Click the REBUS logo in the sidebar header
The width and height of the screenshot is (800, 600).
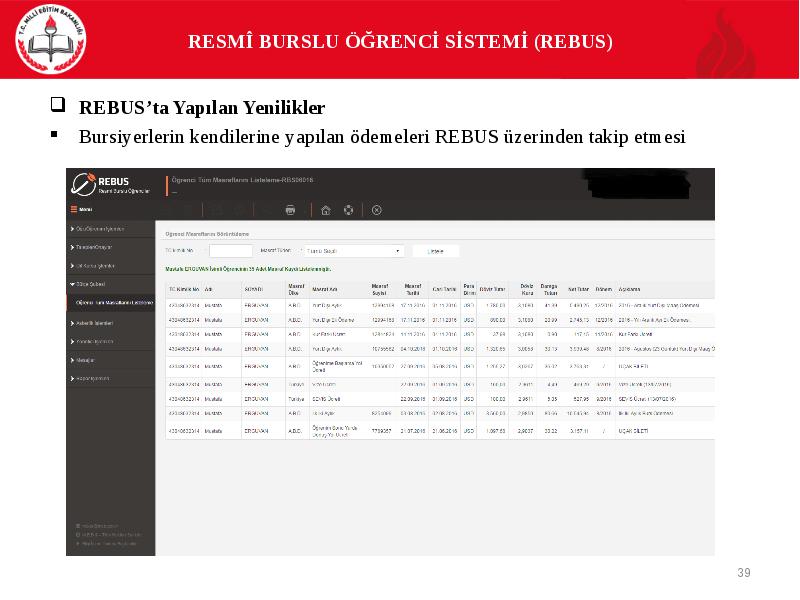[x=110, y=185]
